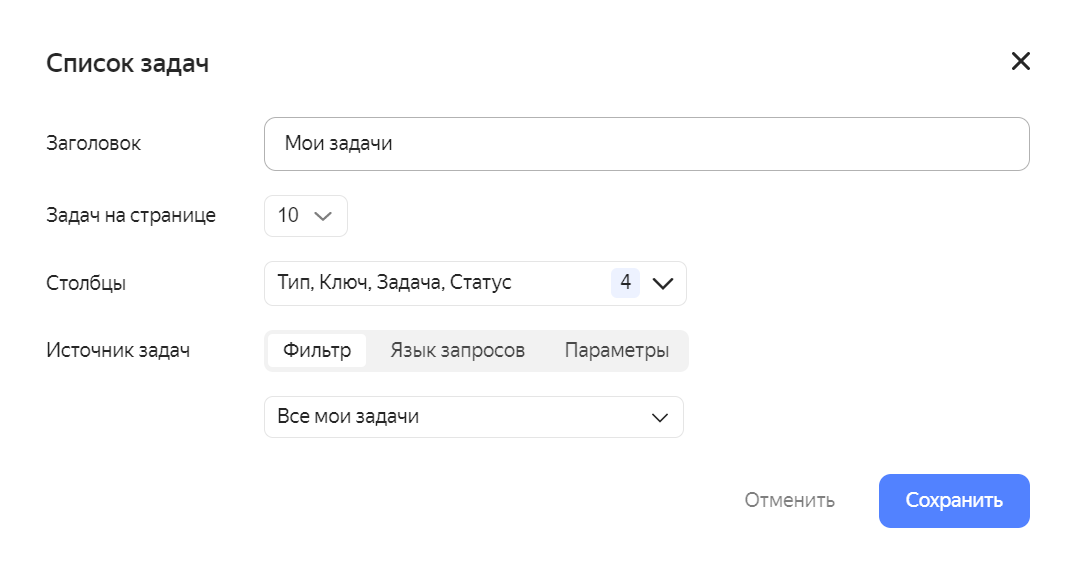This screenshot has height=572, width=1073.
Task: Click the chevron in Все мои задачи selector
Action: pos(659,417)
